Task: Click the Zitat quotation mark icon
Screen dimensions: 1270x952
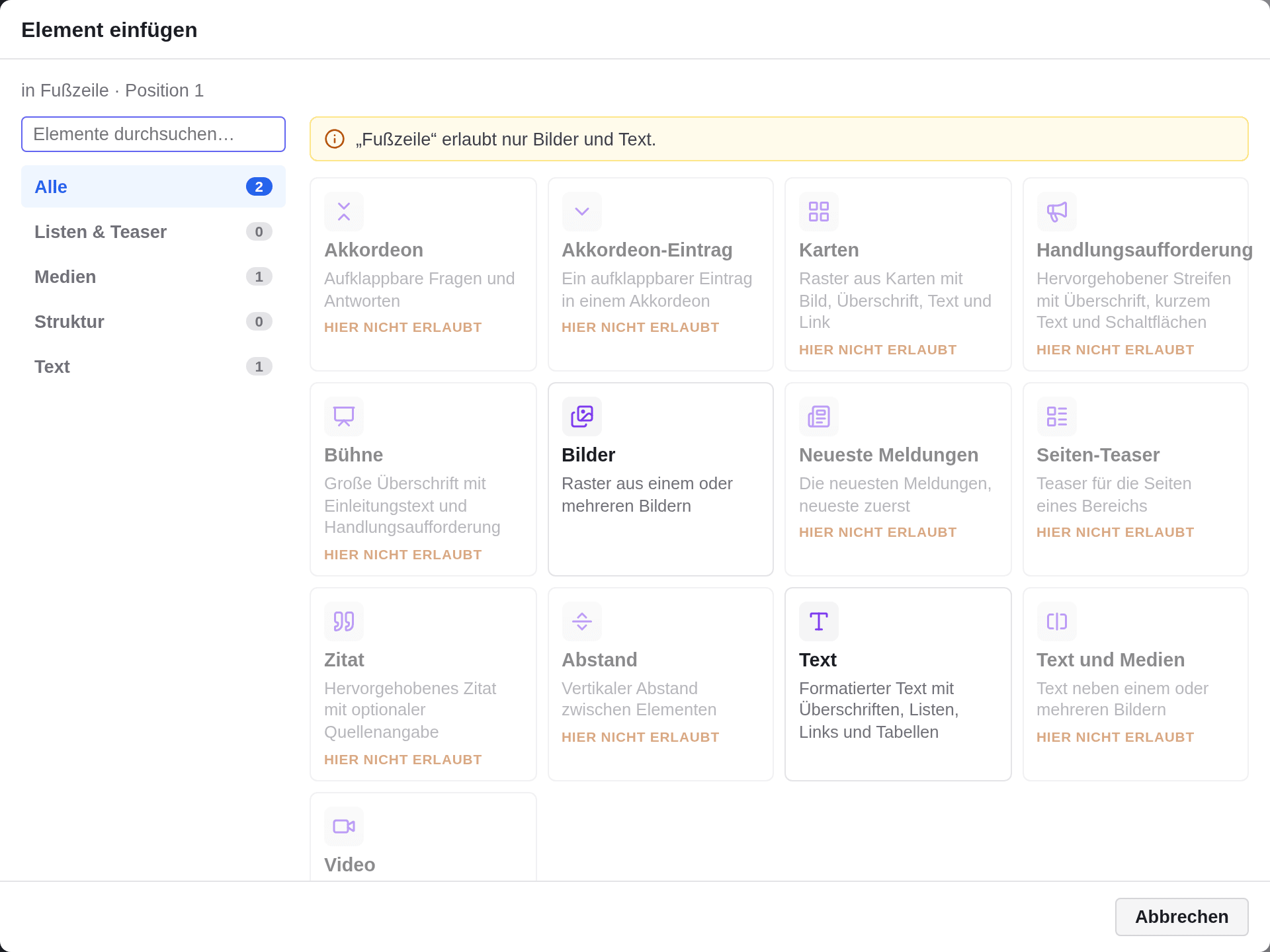Action: coord(344,621)
